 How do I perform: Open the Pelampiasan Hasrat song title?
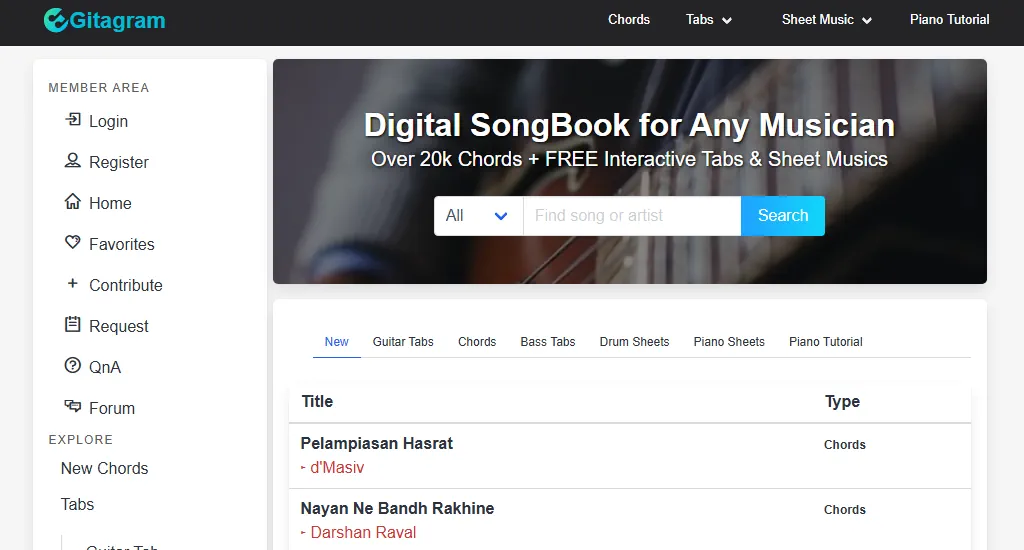coord(377,443)
